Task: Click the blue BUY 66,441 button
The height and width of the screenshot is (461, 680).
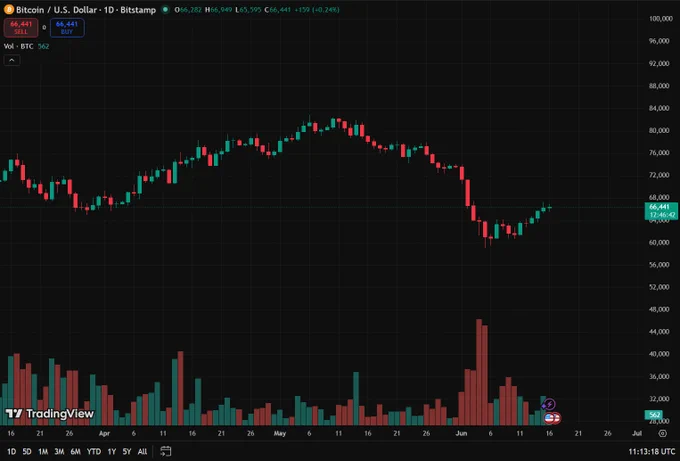Action: (x=67, y=28)
